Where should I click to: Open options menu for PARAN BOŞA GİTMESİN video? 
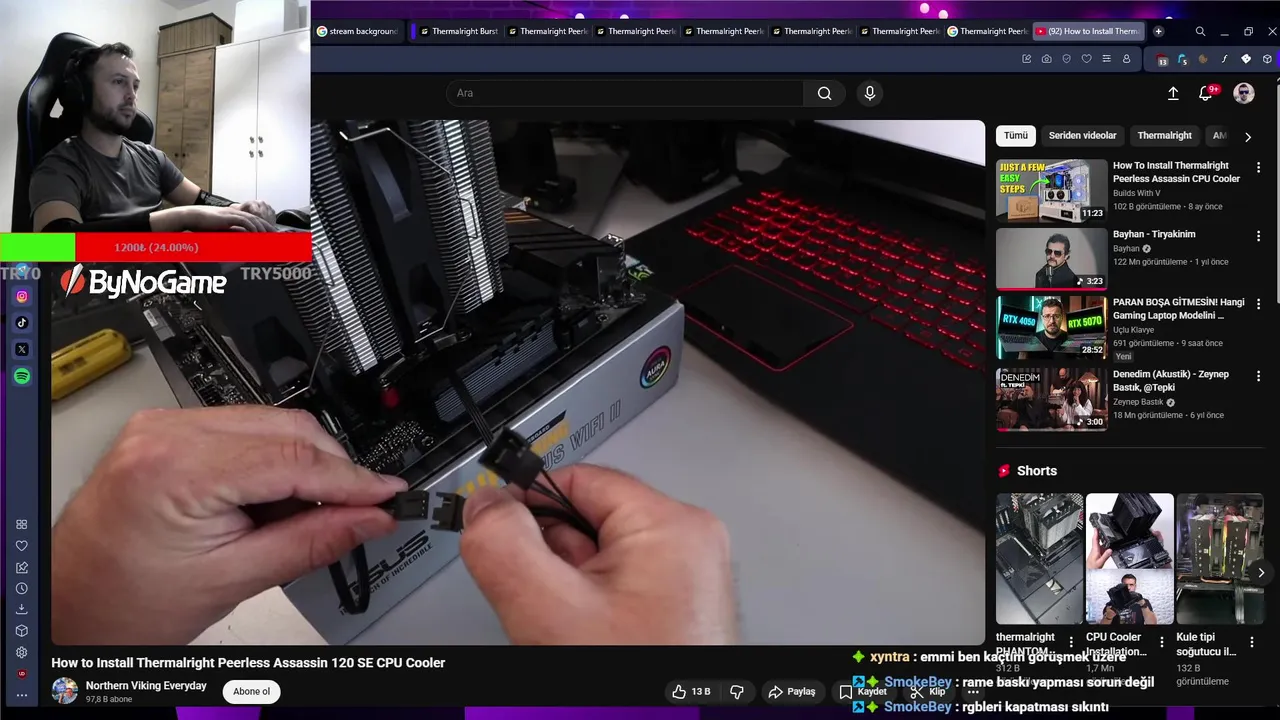[1258, 304]
